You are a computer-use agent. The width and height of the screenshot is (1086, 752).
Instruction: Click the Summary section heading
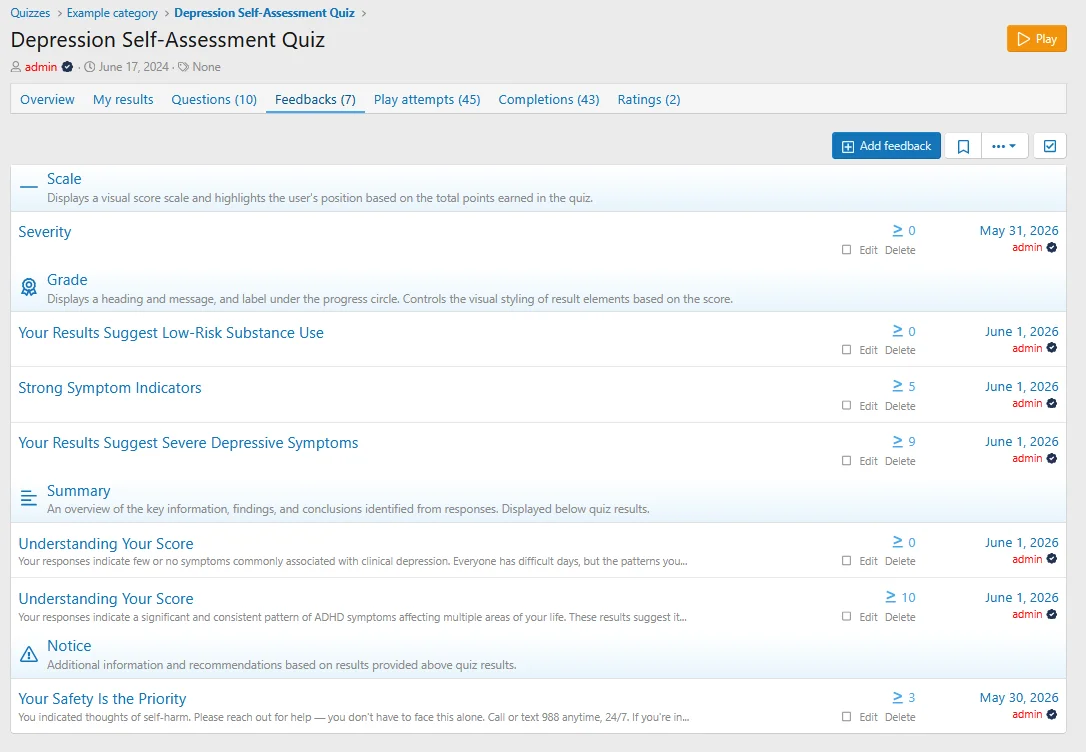pos(78,491)
